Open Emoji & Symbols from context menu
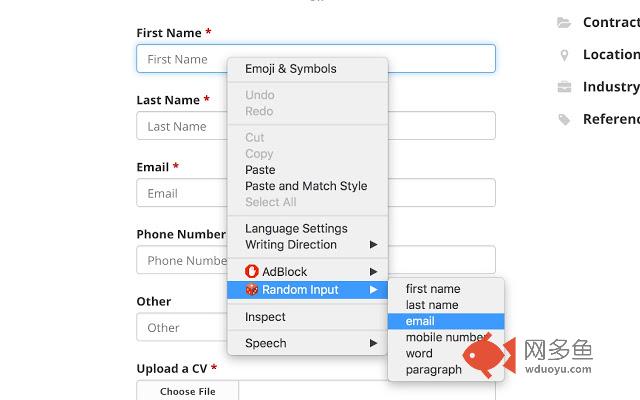 coord(290,69)
